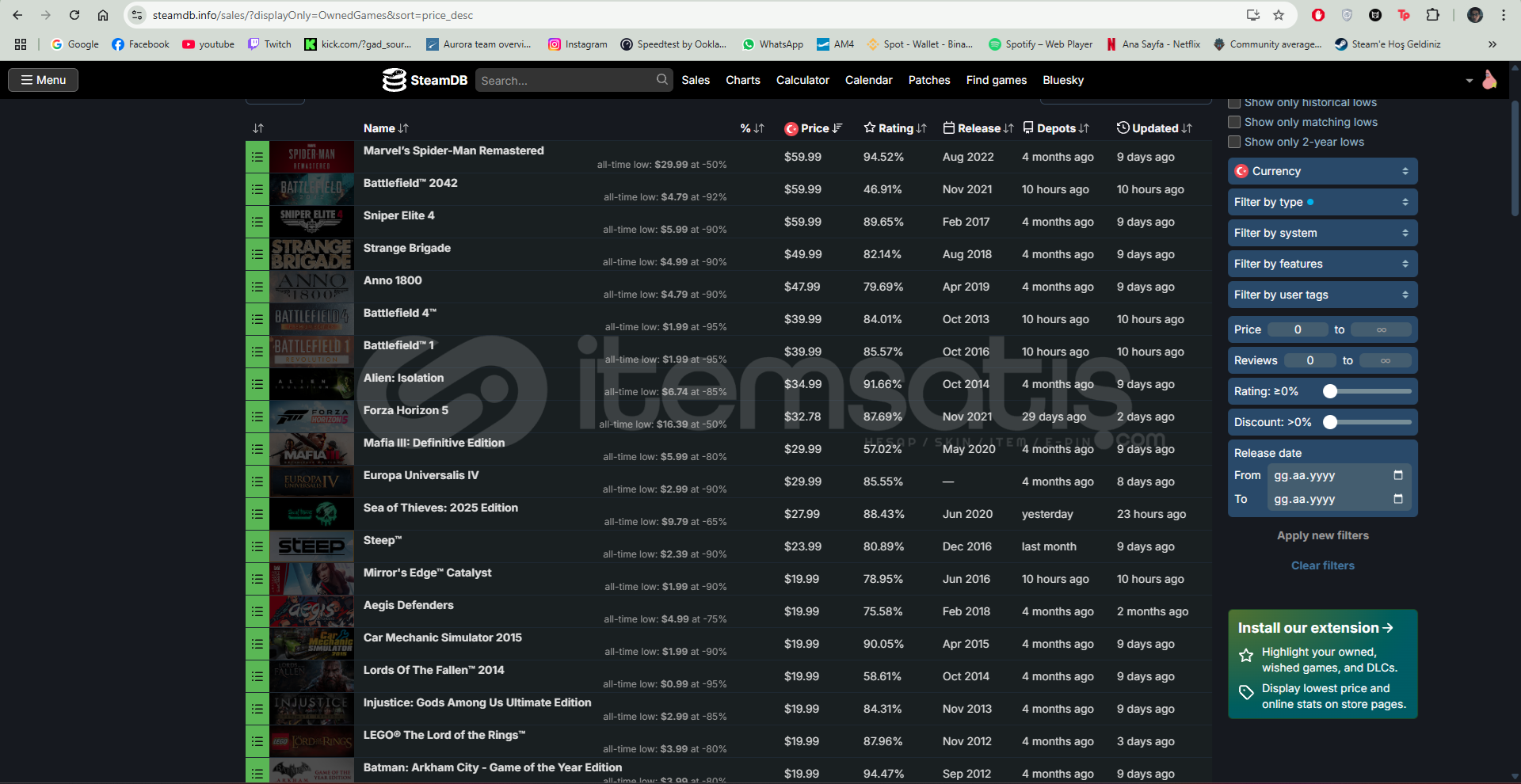1521x784 pixels.
Task: Open Sea of Thieves: 2025 Edition page
Action: point(440,508)
